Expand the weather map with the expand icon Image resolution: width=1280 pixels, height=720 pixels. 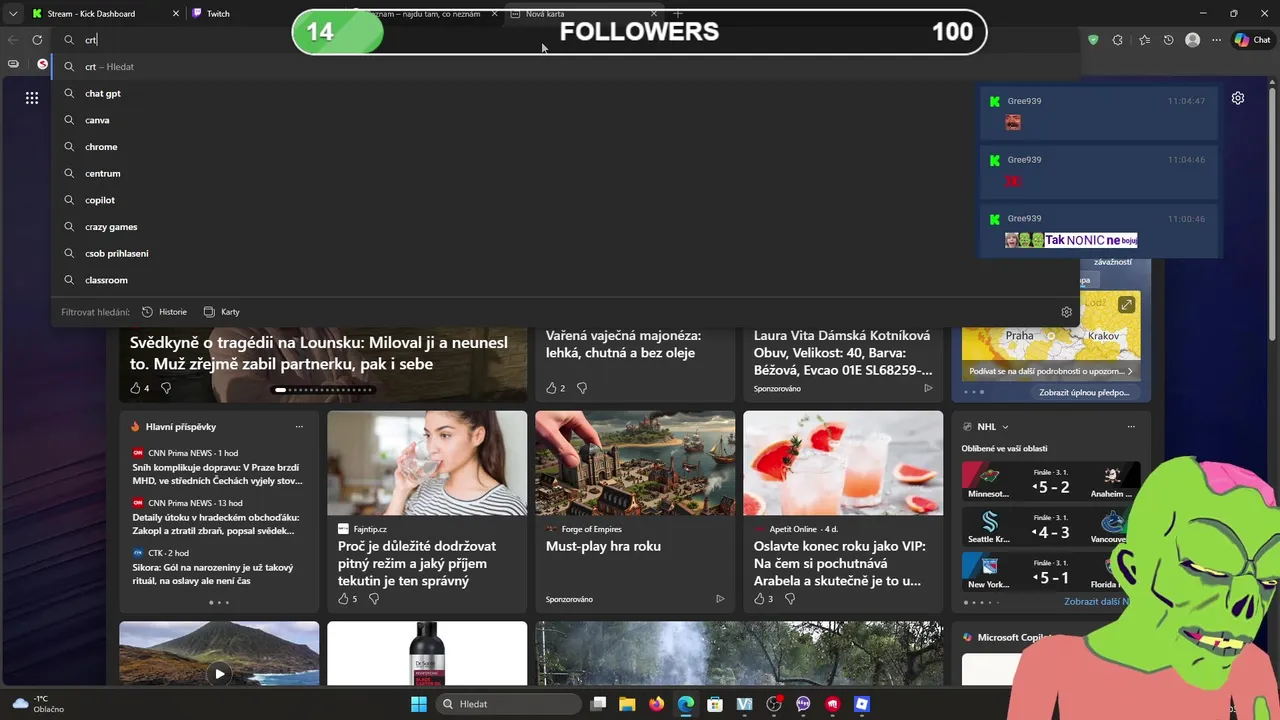1126,305
